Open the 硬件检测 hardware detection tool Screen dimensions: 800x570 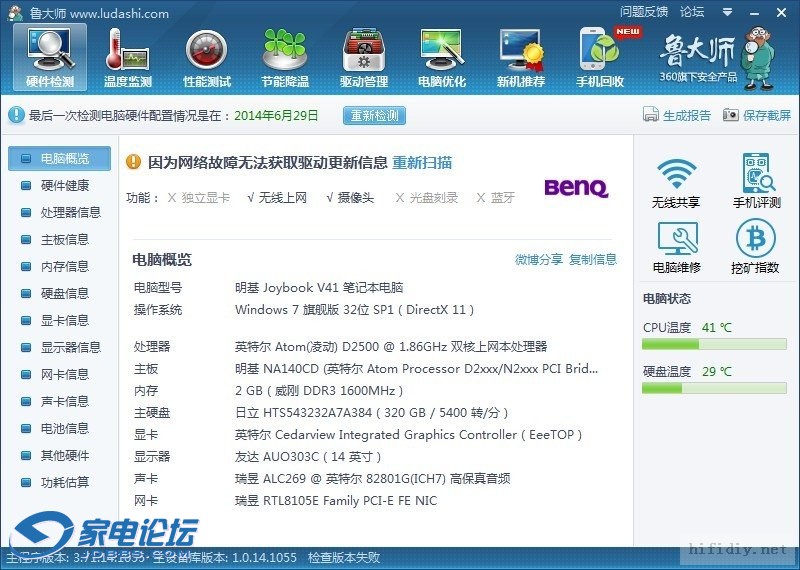click(50, 57)
